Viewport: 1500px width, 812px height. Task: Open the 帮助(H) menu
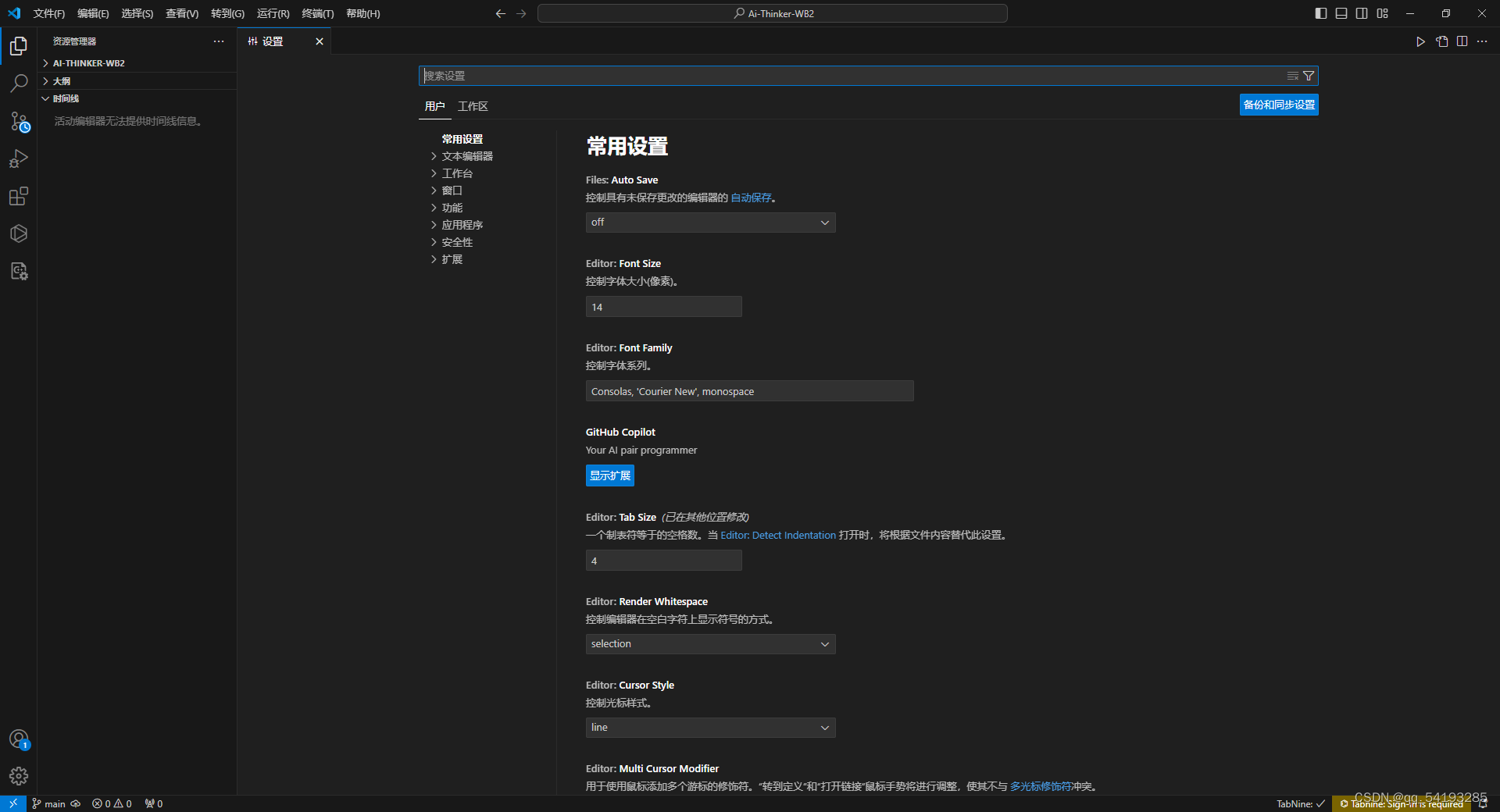362,13
